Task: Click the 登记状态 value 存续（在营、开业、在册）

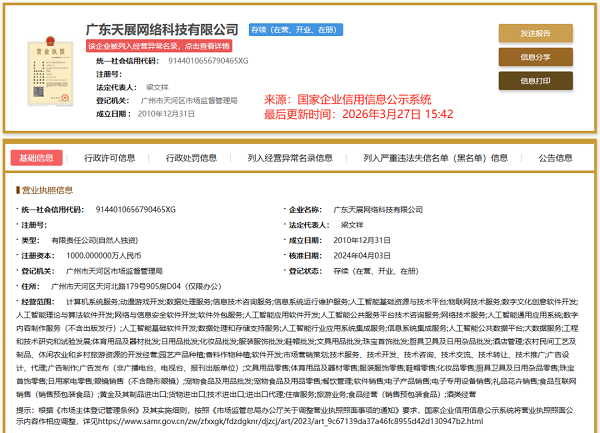Action: [x=376, y=271]
